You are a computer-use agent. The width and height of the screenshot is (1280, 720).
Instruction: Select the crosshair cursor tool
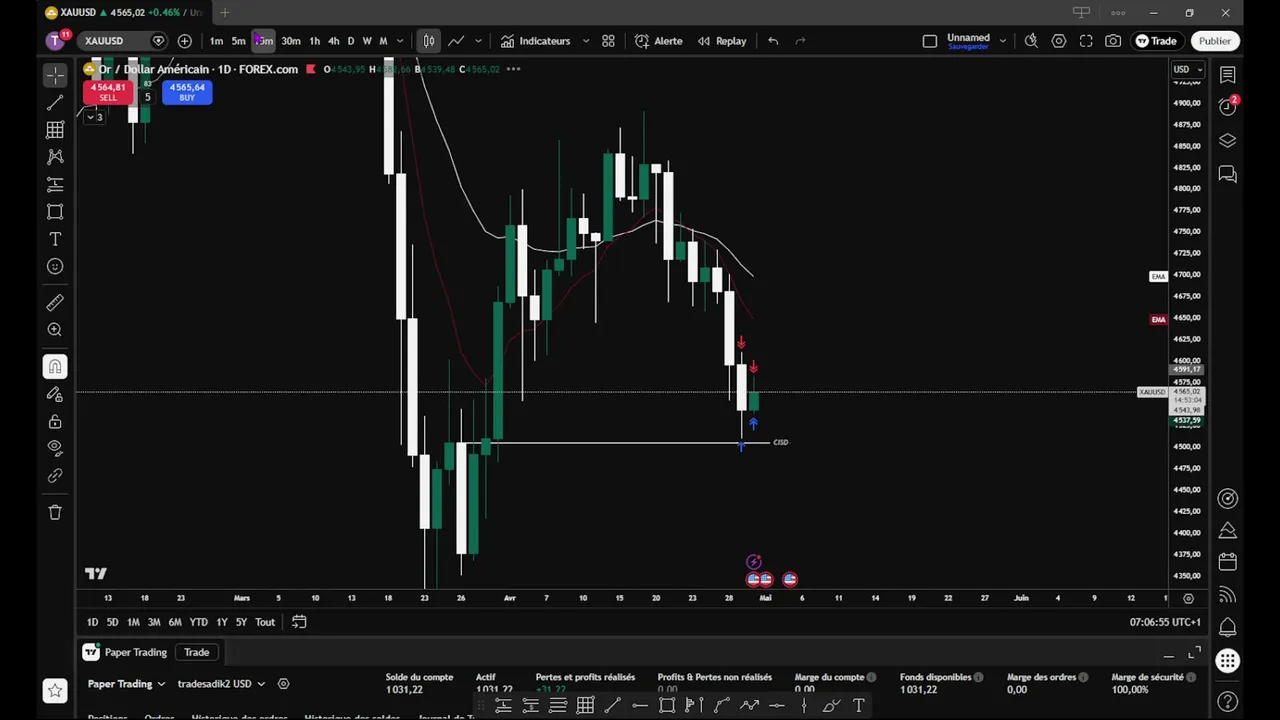[x=55, y=75]
